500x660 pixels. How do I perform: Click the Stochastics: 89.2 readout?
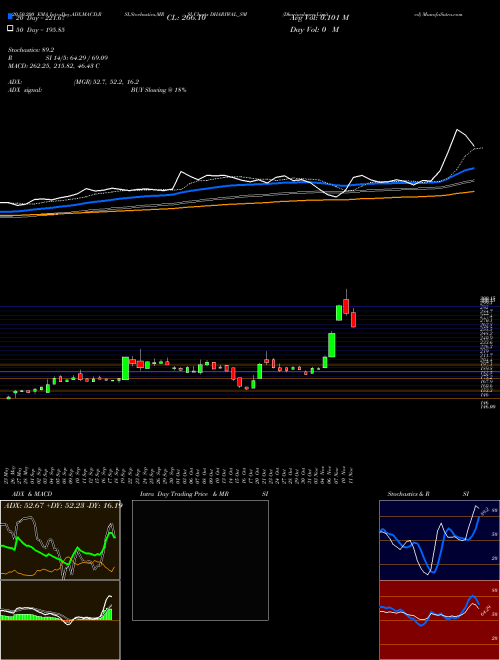32,50
